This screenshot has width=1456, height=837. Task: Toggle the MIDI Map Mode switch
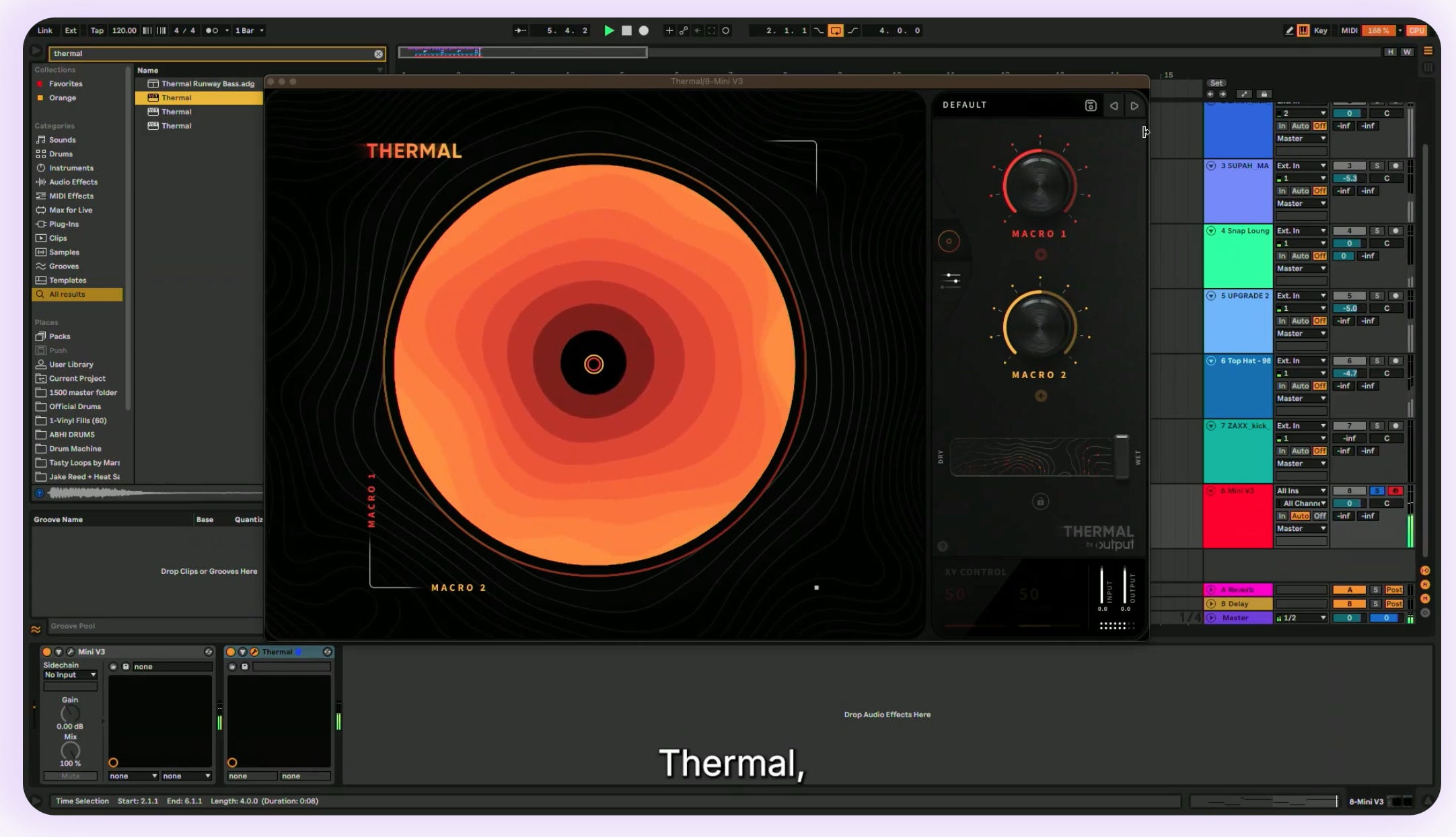1349,30
